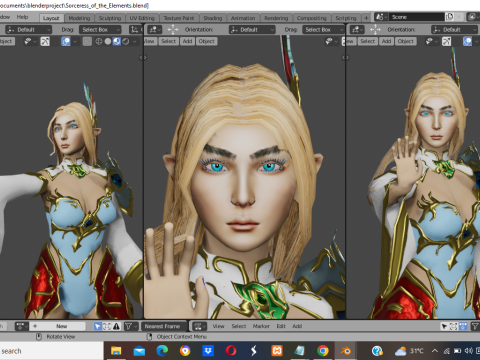Image resolution: width=480 pixels, height=360 pixels.
Task: Switch the left viewport to wireframe shading
Action: pyautogui.click(x=99, y=41)
